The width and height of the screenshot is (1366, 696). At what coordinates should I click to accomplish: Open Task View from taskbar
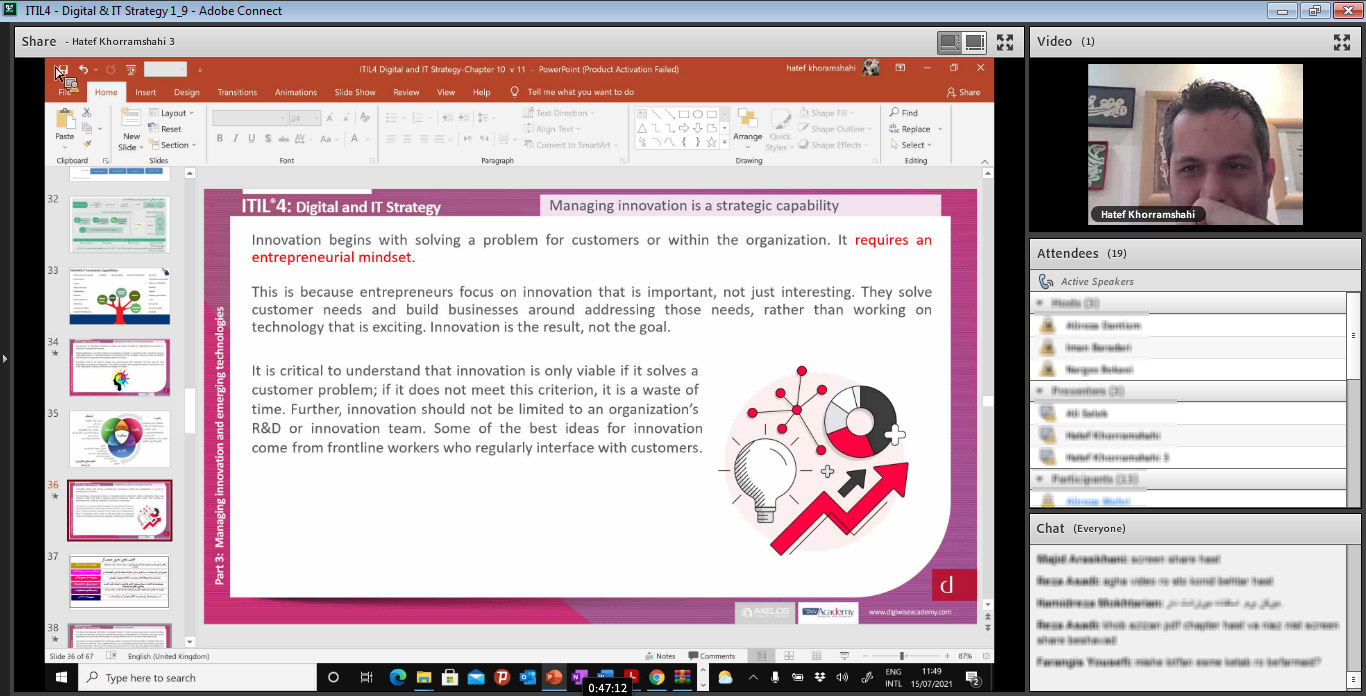366,677
